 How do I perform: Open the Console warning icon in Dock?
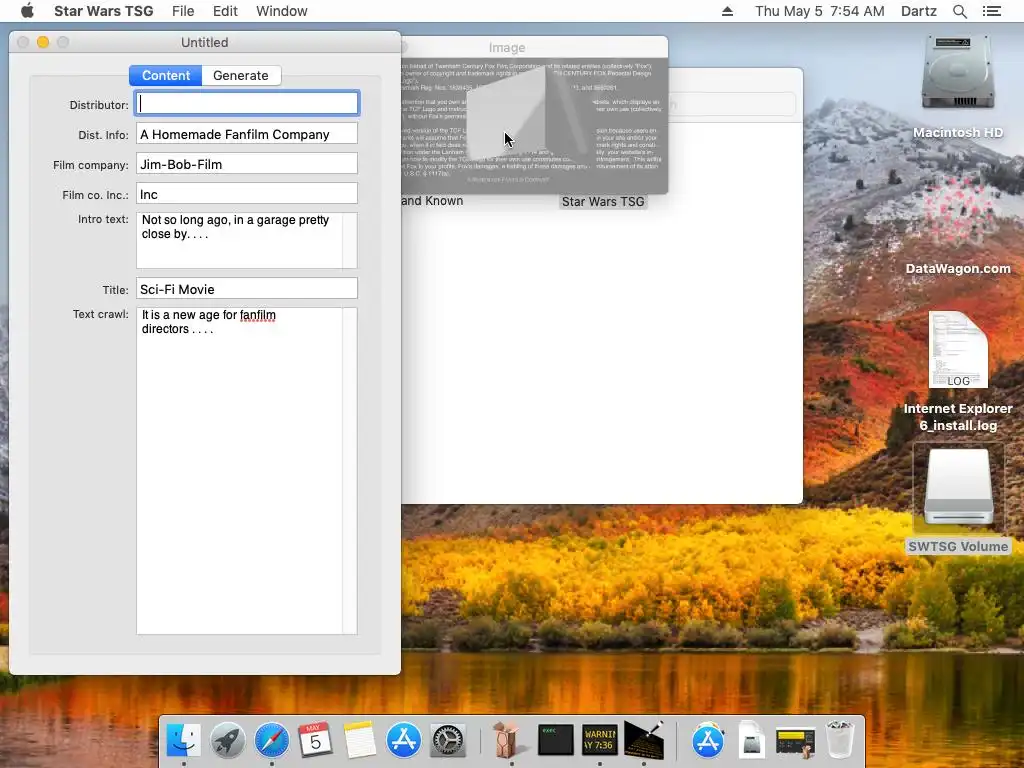600,741
